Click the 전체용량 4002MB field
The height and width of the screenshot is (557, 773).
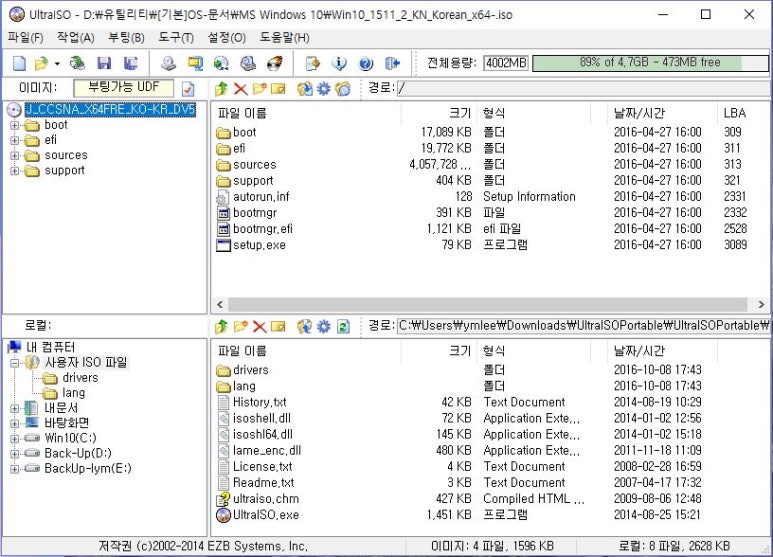coord(506,63)
